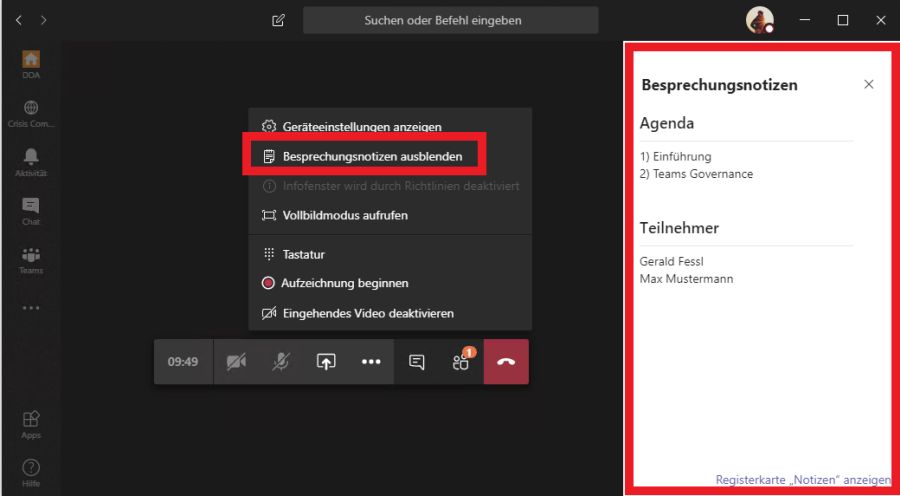Minimize the Teams window
The height and width of the screenshot is (496, 900).
[805, 21]
